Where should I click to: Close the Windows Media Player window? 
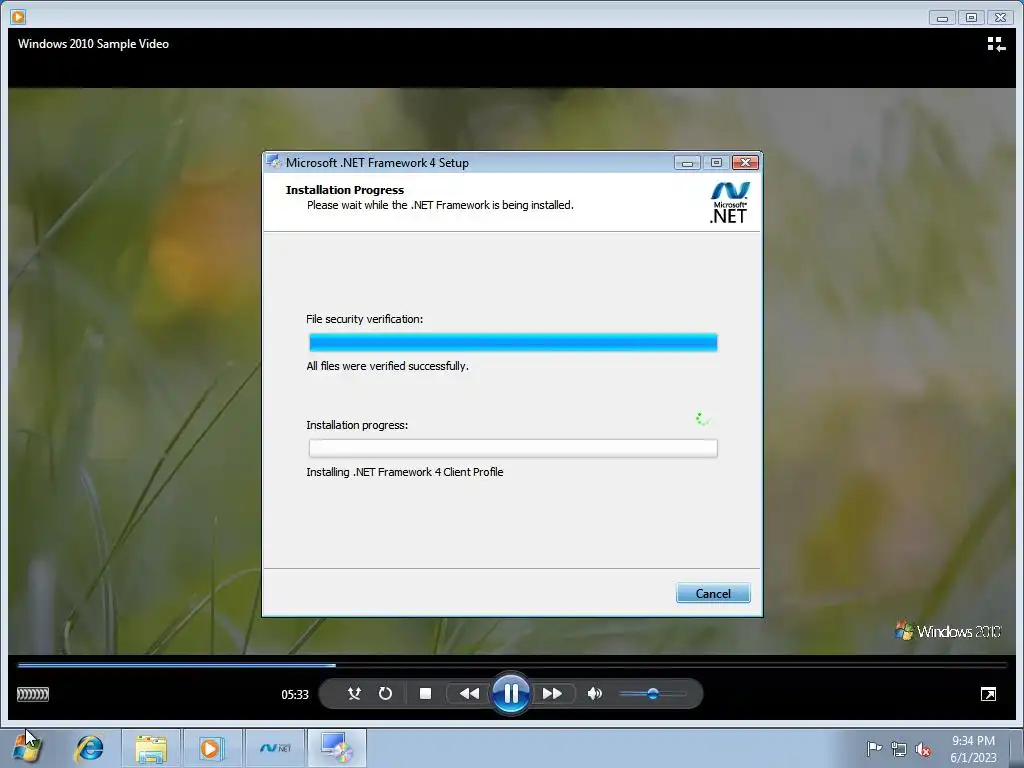point(1000,18)
